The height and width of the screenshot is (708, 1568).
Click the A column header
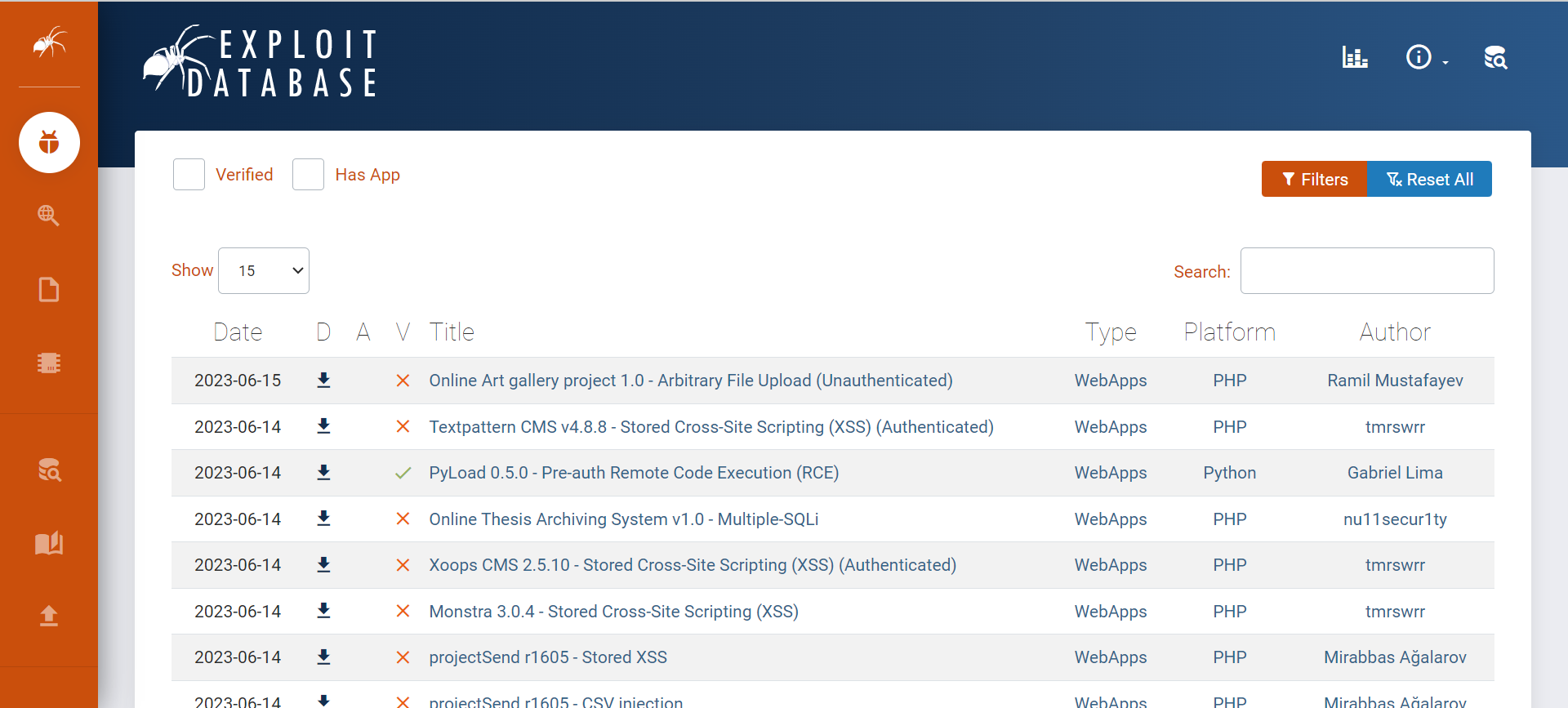tap(363, 332)
